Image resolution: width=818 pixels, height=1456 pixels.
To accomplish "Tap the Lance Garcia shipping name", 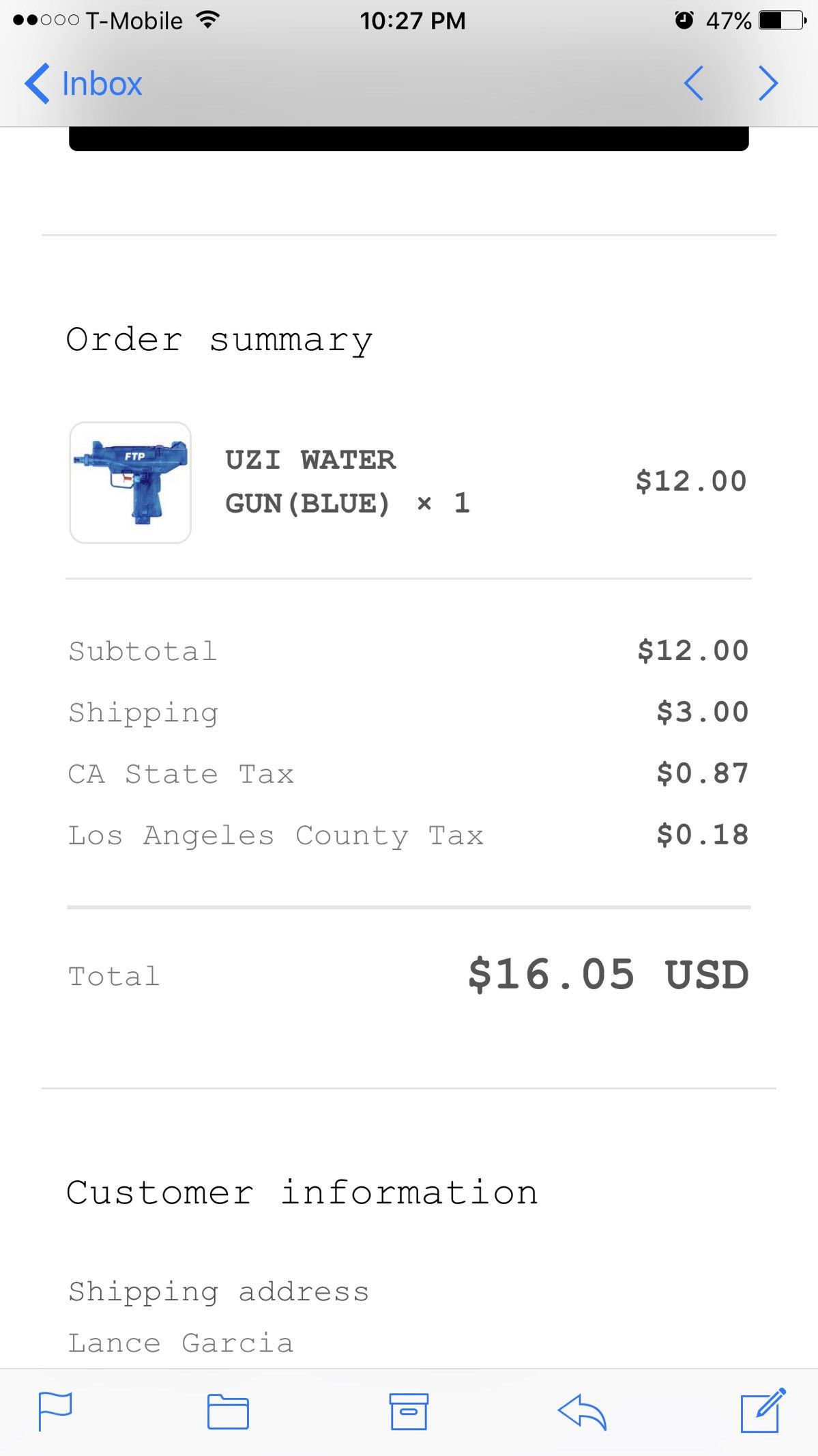I will 181,1343.
